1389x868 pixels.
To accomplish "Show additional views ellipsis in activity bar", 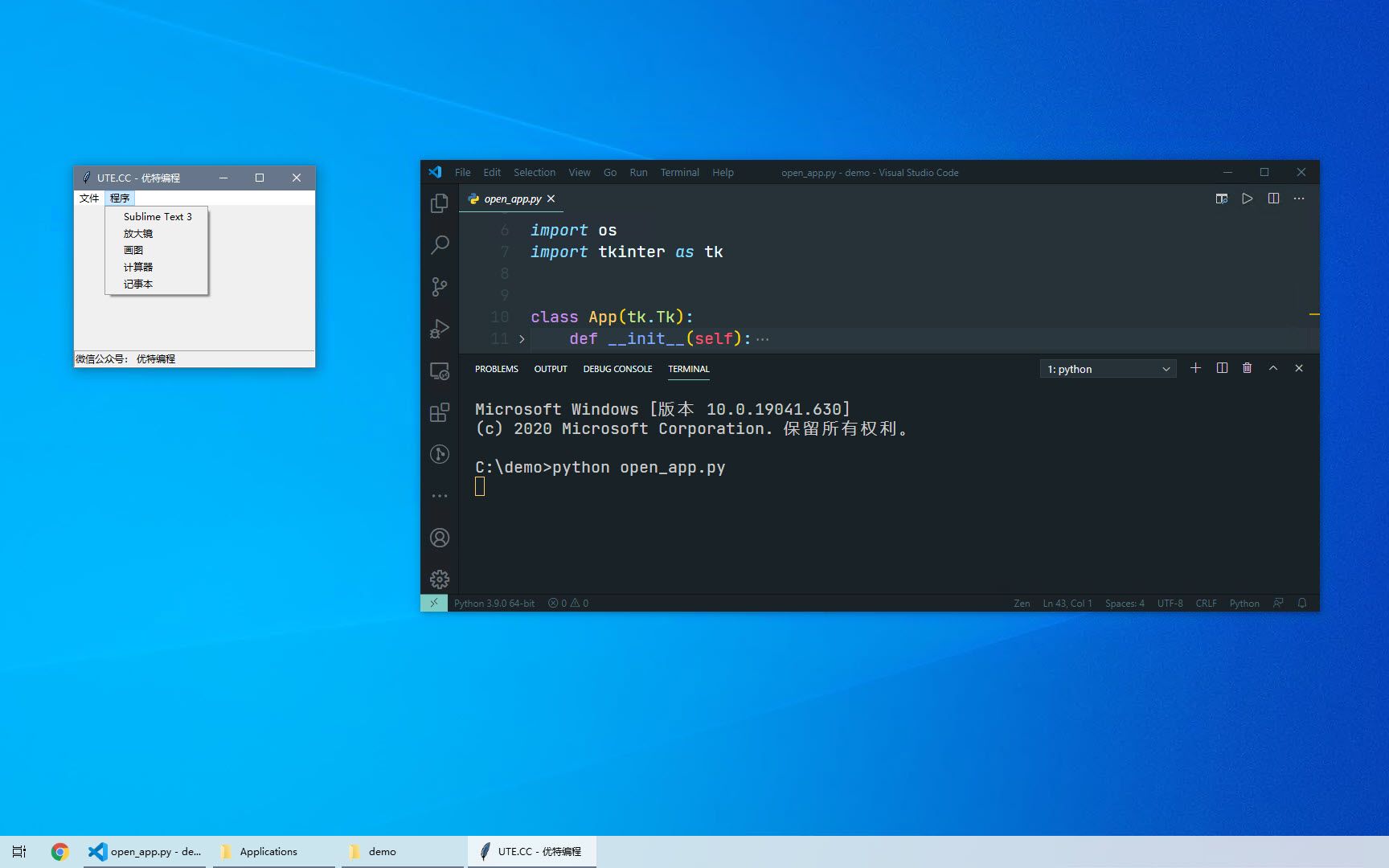I will tap(440, 496).
